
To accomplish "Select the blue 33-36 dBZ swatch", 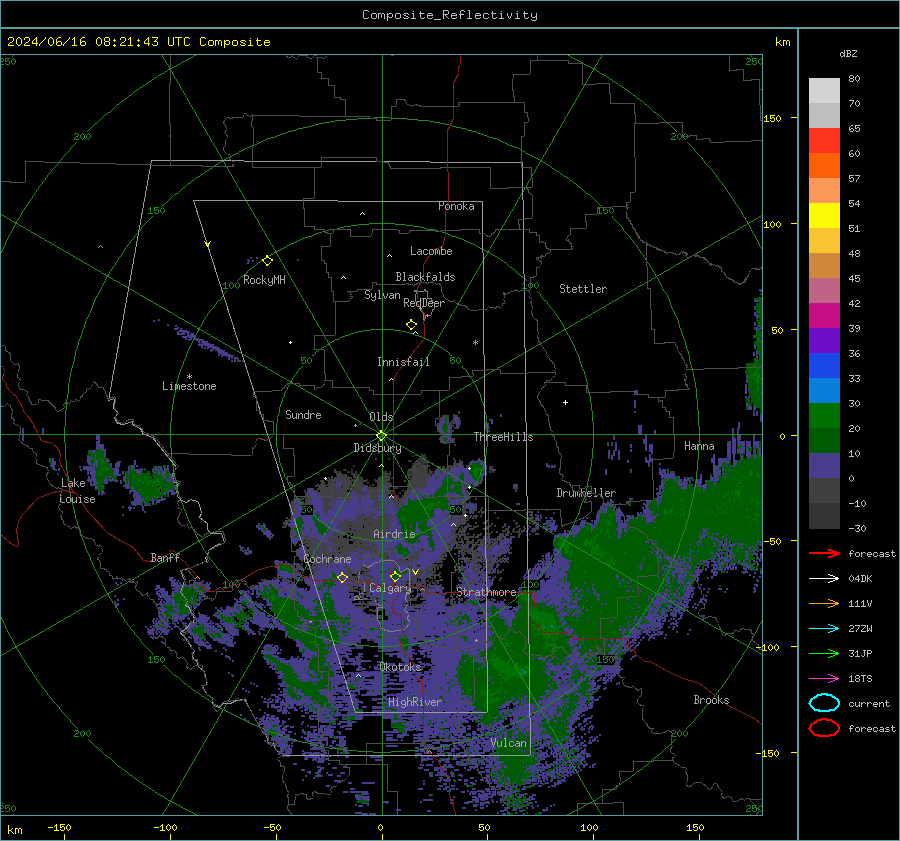I will pyautogui.click(x=824, y=365).
